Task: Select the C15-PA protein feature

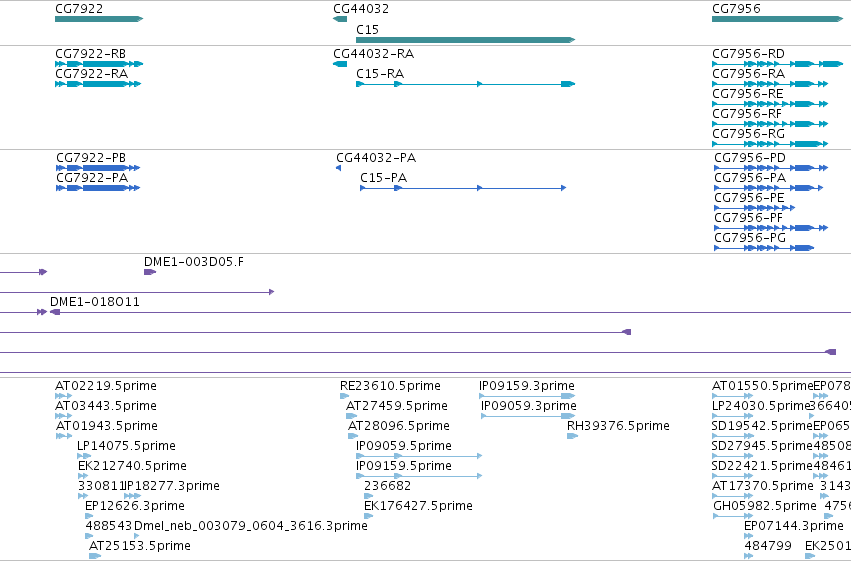Action: tap(463, 188)
